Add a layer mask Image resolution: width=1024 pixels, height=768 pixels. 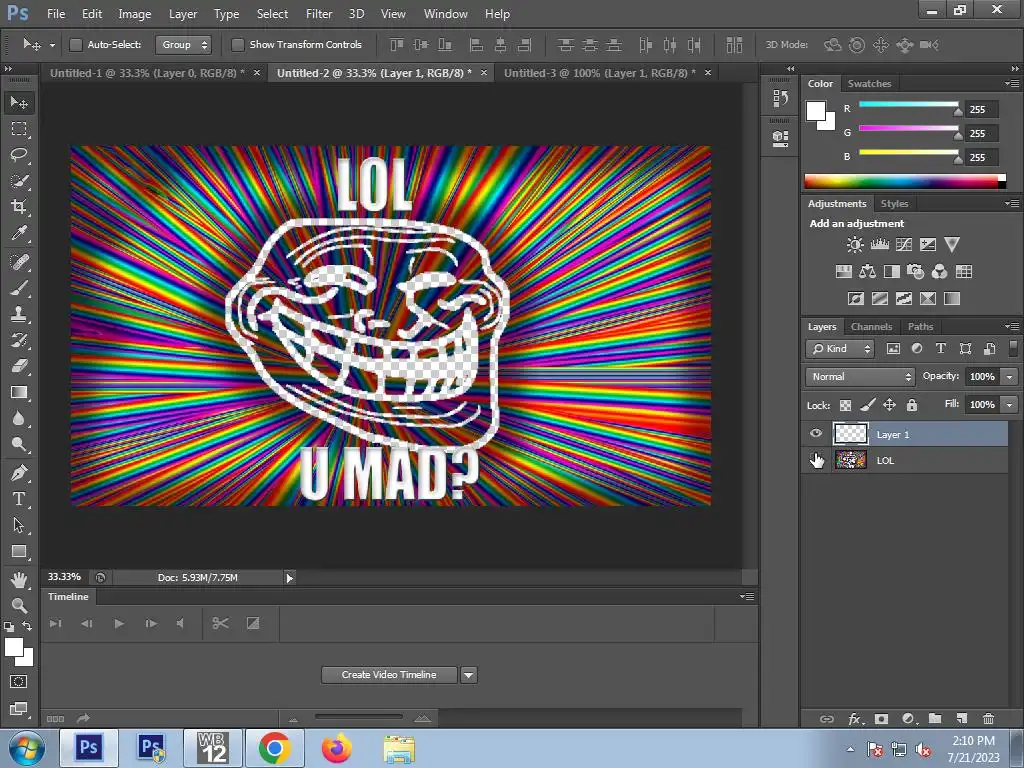click(881, 718)
